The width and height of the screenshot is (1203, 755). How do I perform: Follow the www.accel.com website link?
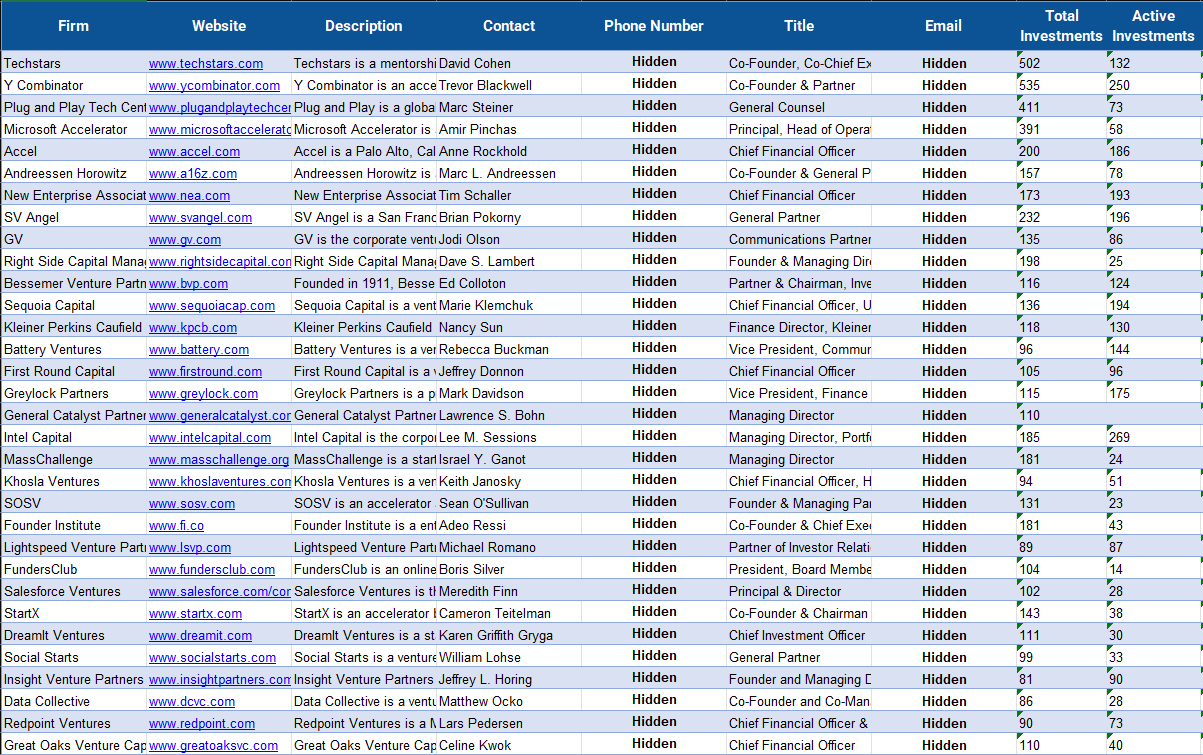pyautogui.click(x=194, y=151)
